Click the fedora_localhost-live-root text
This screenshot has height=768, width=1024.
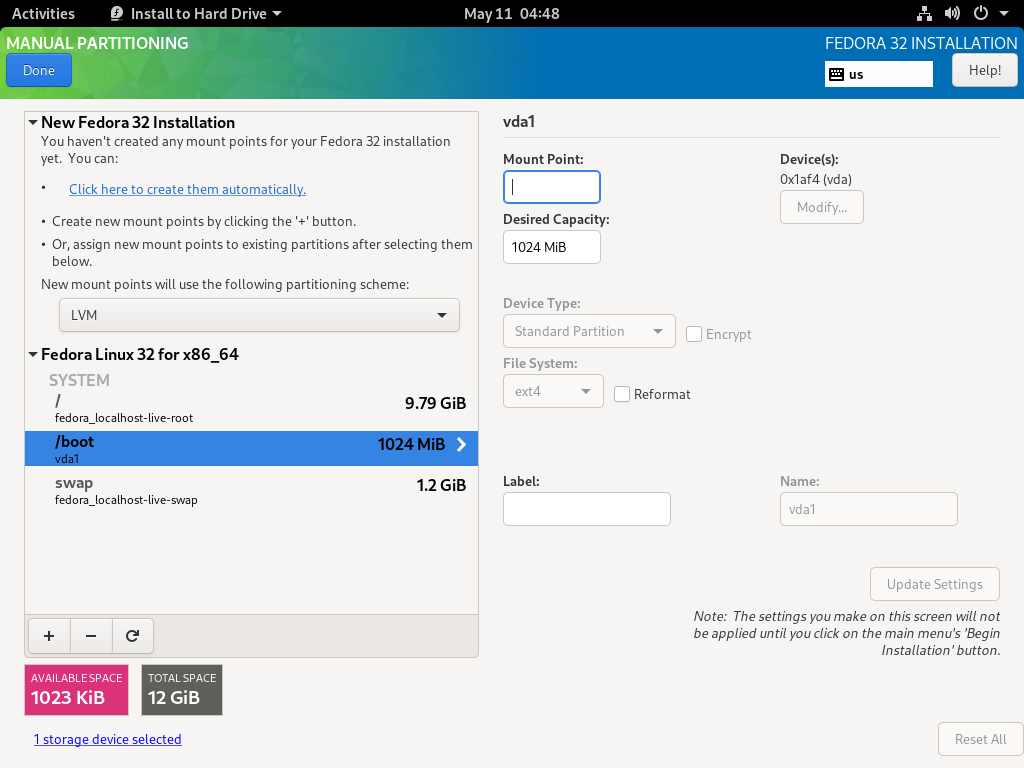point(124,418)
